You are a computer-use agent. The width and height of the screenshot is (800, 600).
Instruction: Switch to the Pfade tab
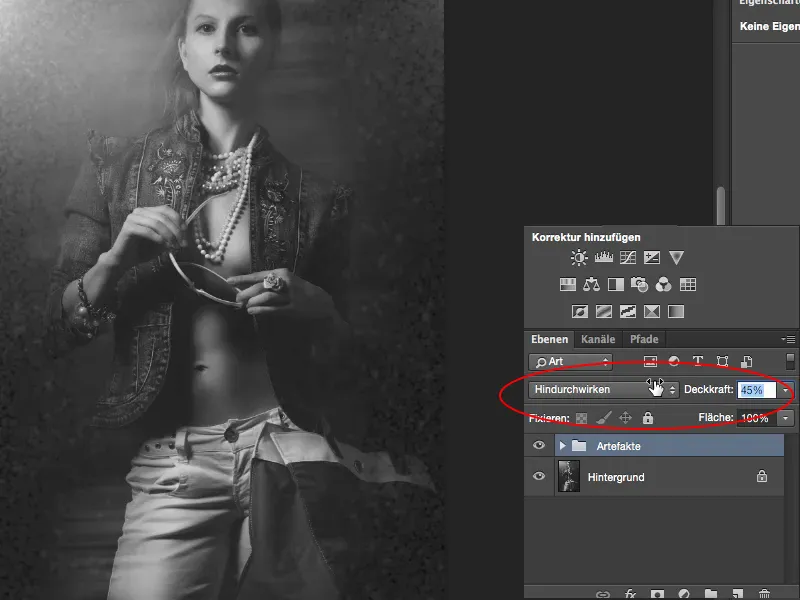point(644,339)
